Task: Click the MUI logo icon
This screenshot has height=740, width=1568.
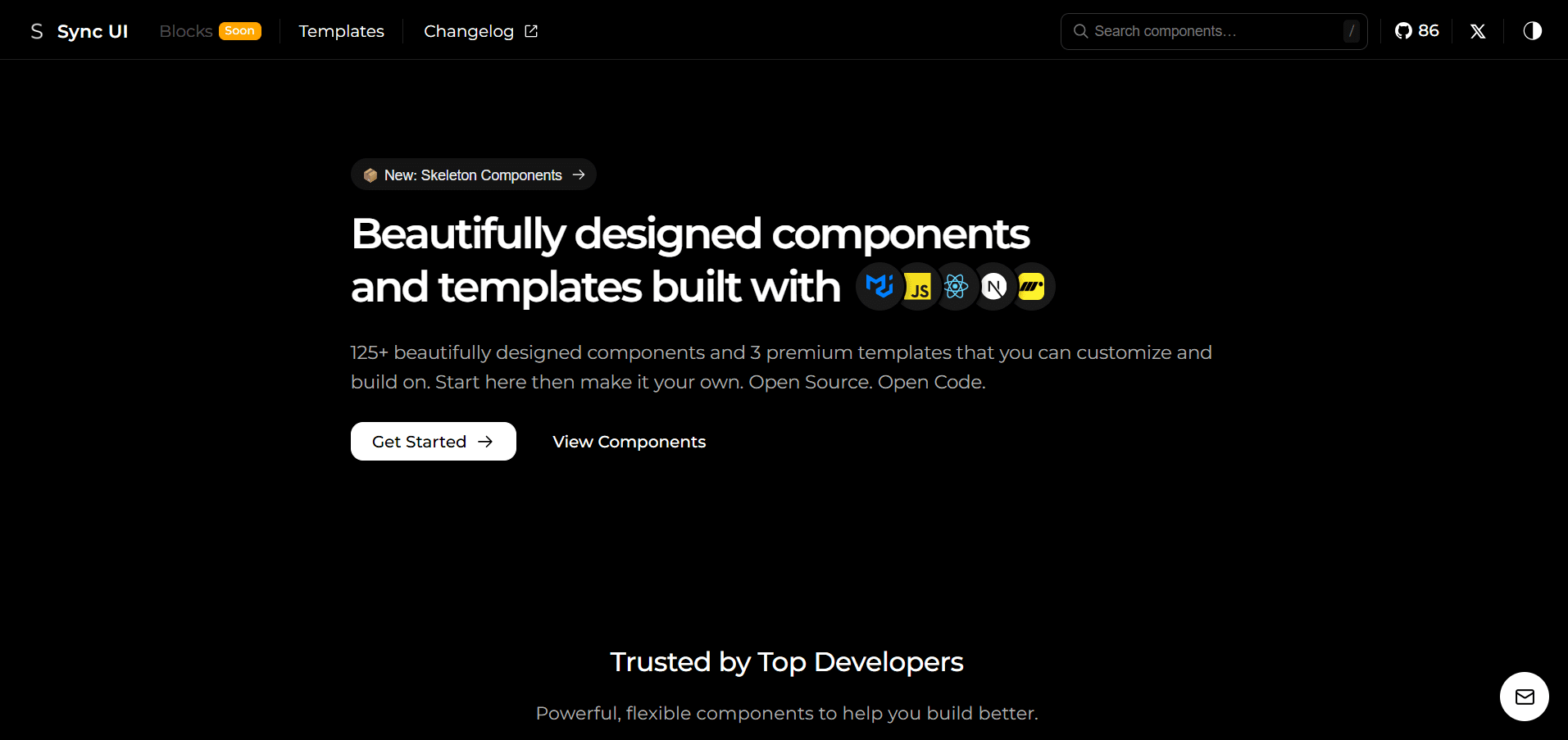Action: click(879, 287)
